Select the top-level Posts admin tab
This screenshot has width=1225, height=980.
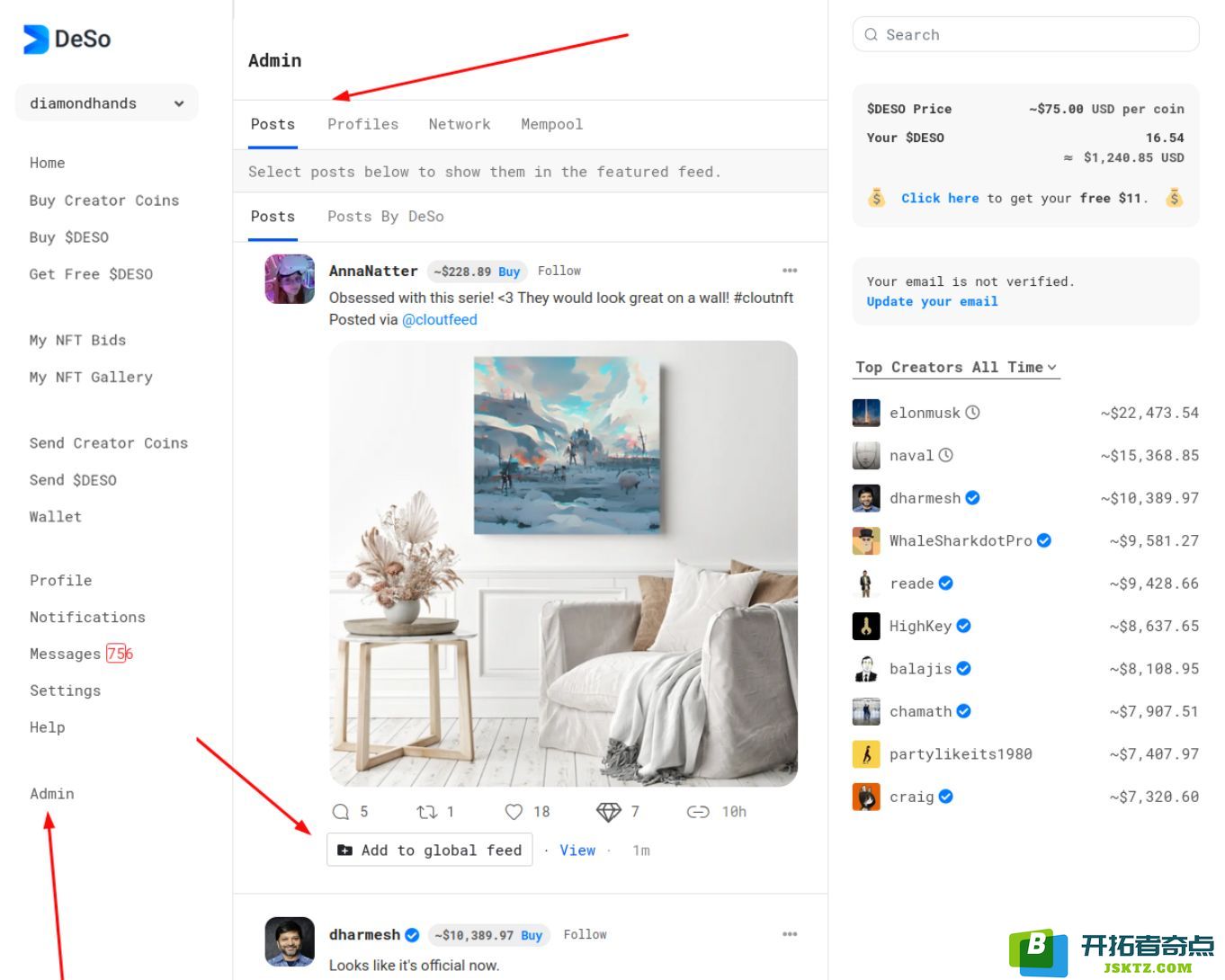(x=273, y=124)
